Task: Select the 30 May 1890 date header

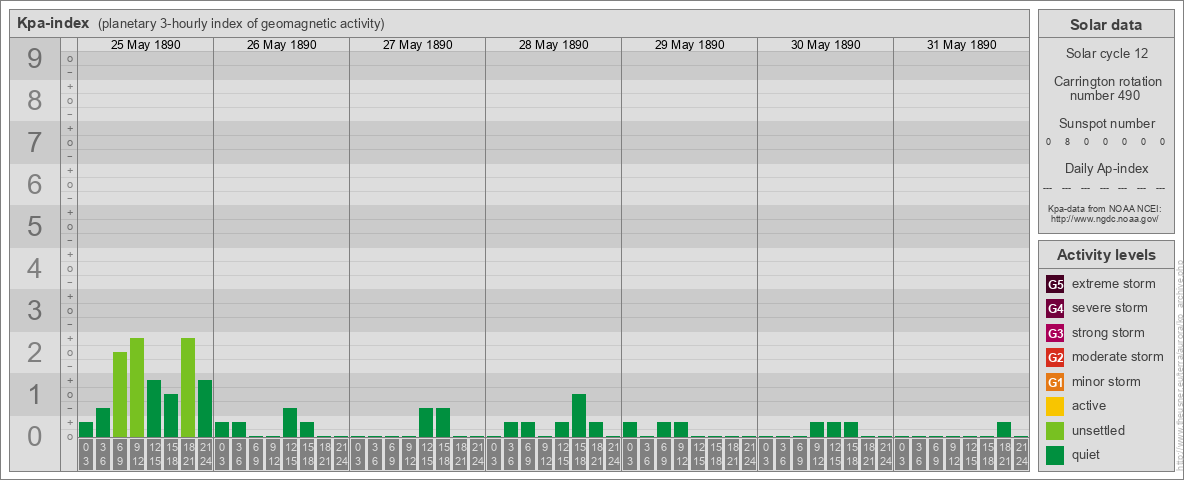Action: point(825,45)
